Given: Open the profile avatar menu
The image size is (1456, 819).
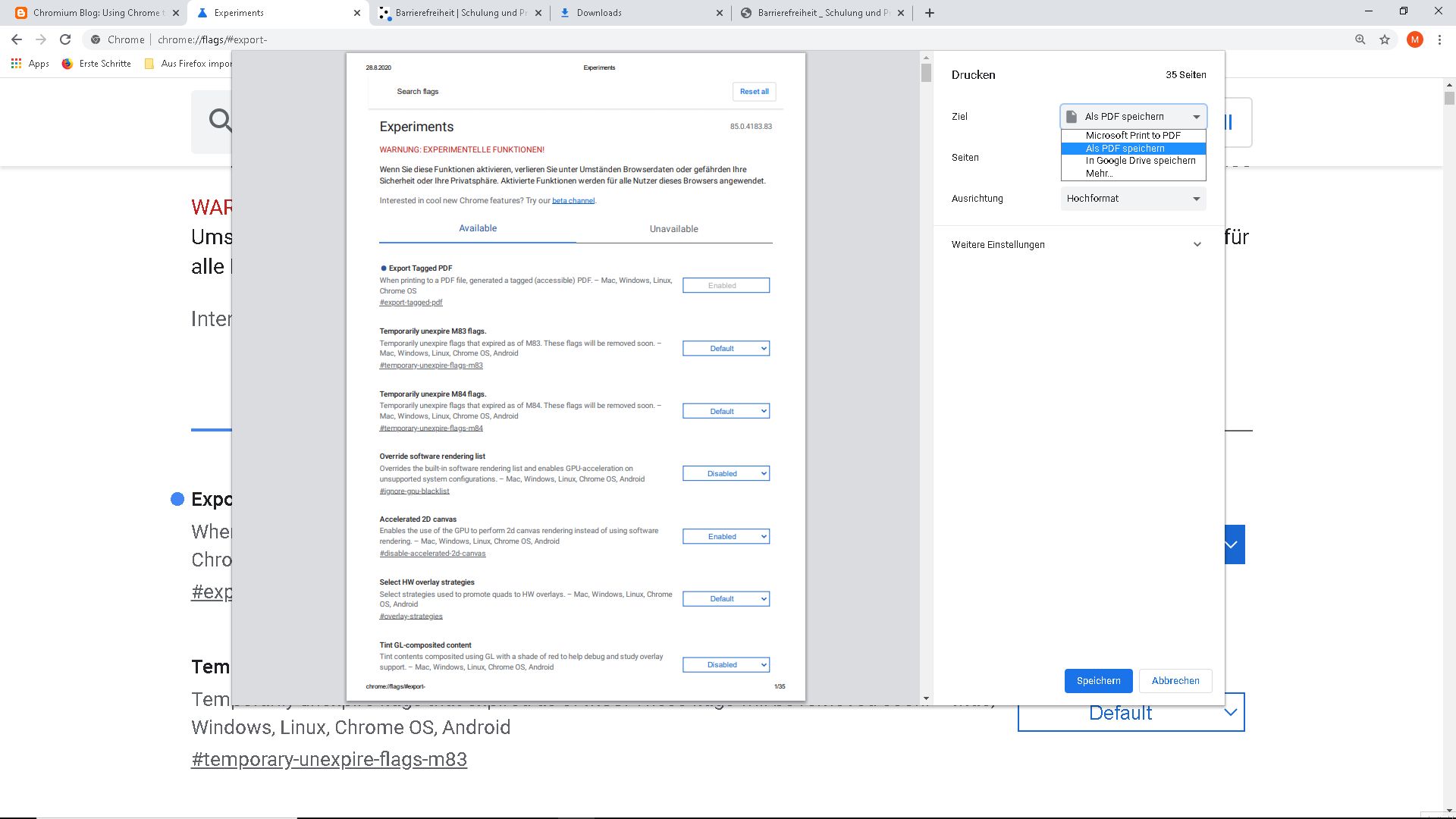Looking at the screenshot, I should (1414, 39).
